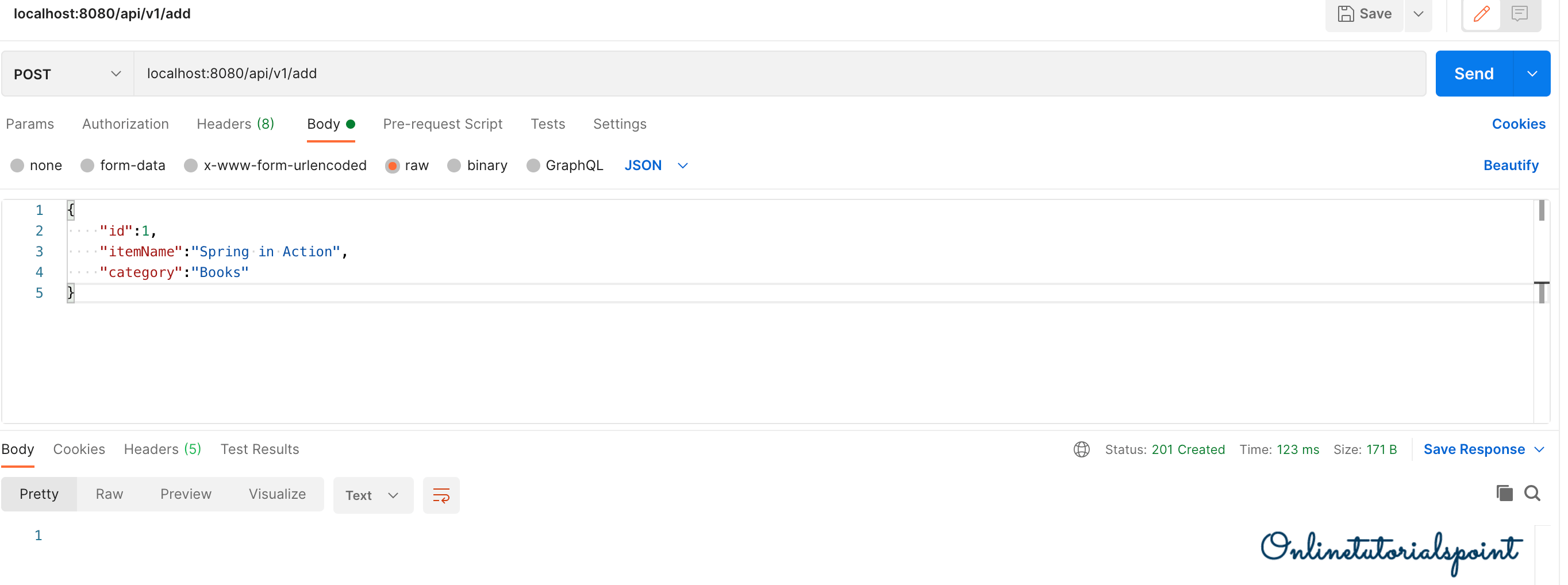Click the Beautify link
The height and width of the screenshot is (585, 1568).
coord(1510,166)
